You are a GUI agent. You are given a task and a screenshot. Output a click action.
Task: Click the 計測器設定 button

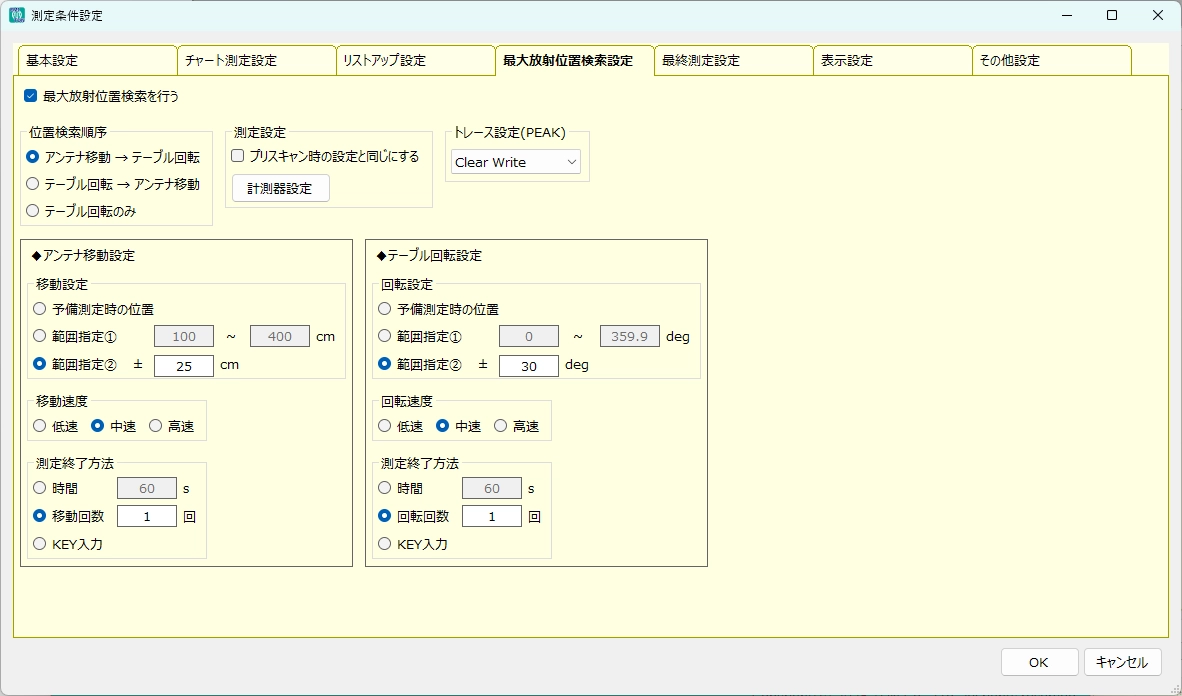coord(280,188)
